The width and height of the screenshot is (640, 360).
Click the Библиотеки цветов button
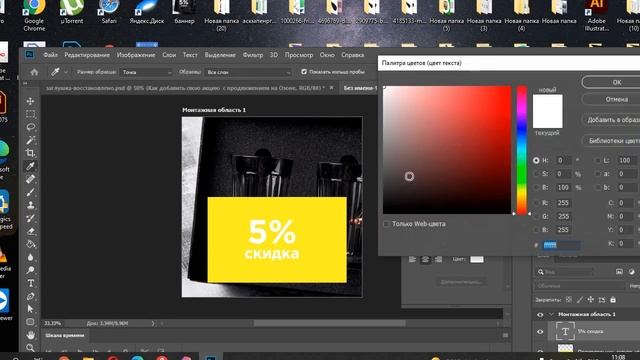click(611, 140)
